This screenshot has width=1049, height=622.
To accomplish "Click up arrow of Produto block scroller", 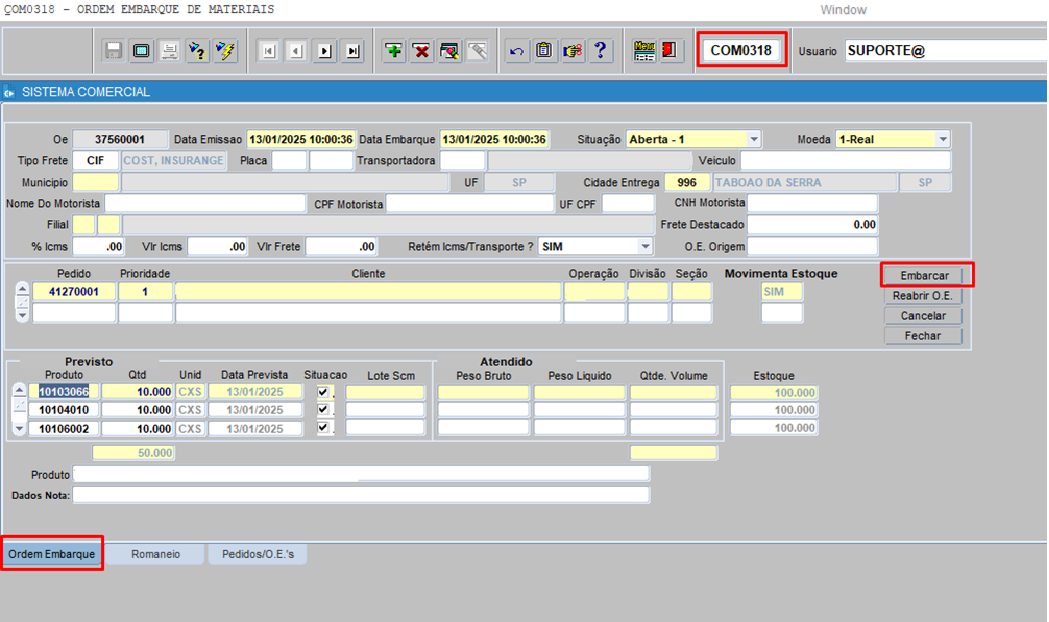I will tap(20, 390).
